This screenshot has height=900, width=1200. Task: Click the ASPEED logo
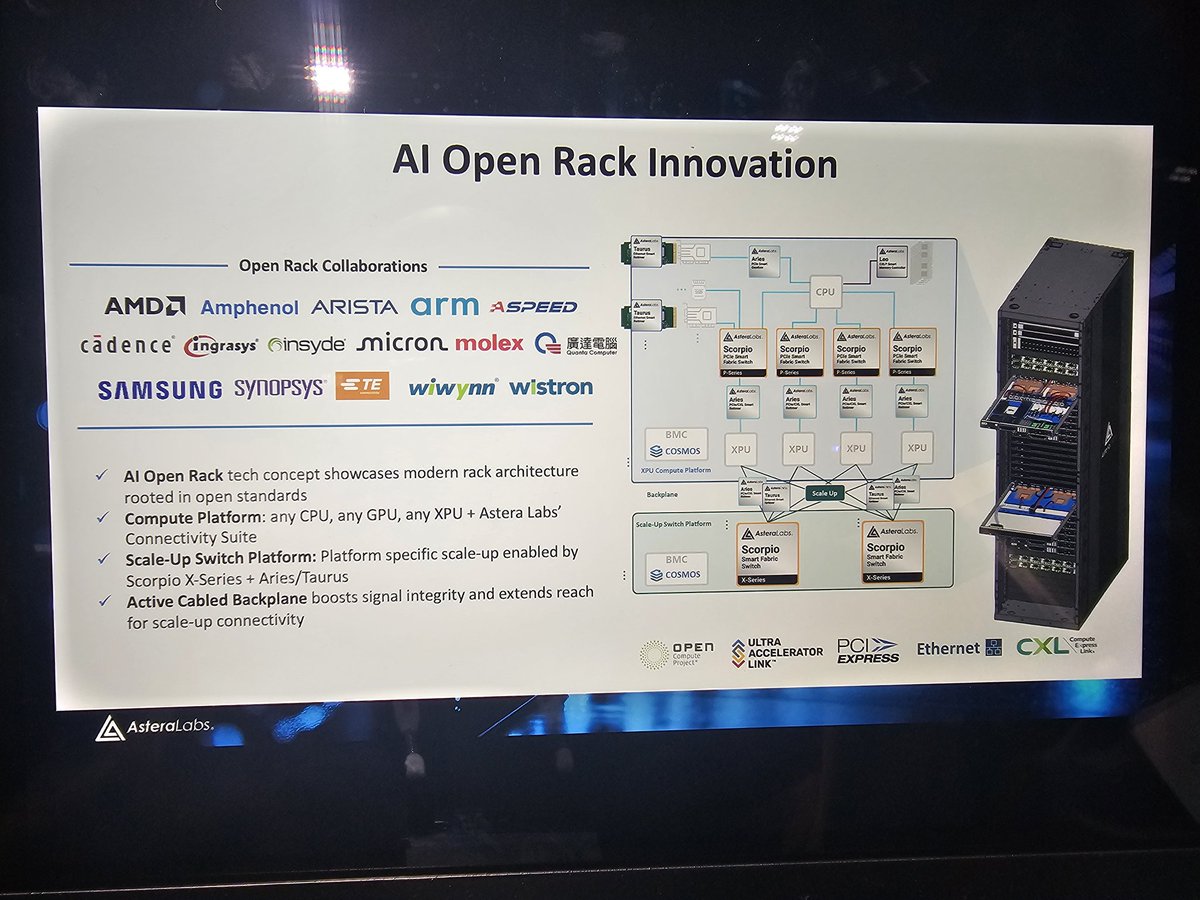533,306
